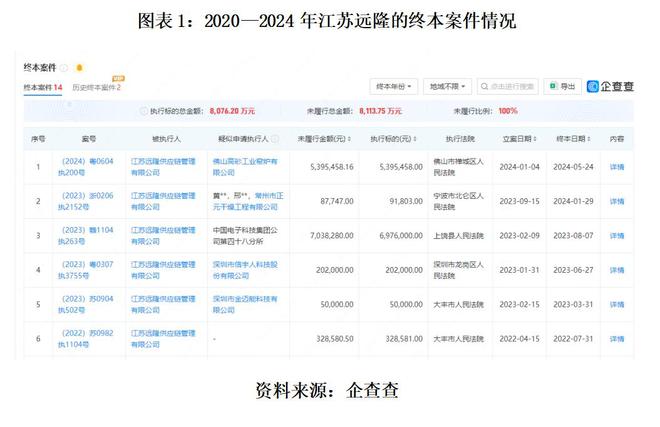This screenshot has height=427, width=660.
Task: Click court name 上饶县人民法院 in row 3
Action: pos(459,235)
